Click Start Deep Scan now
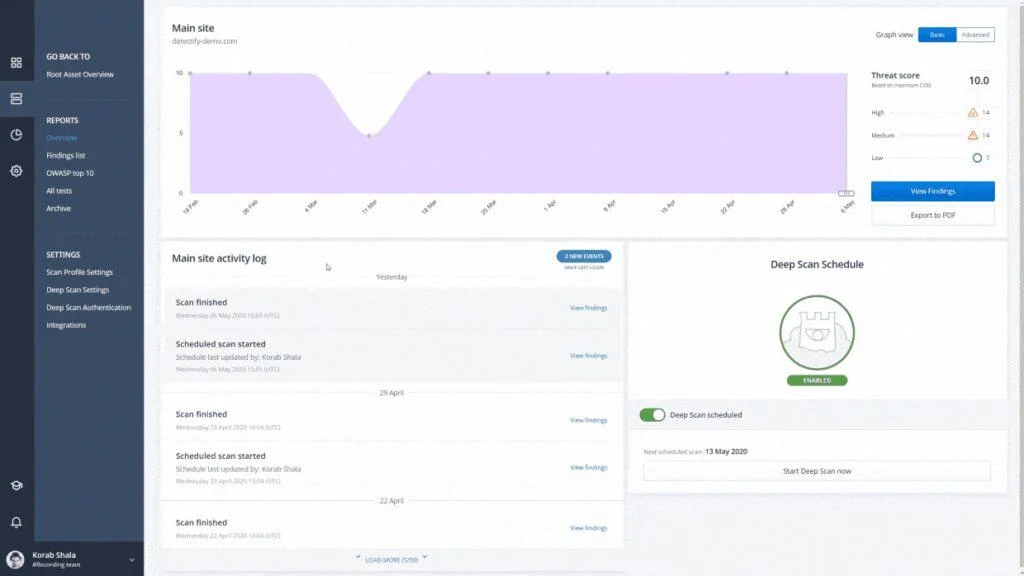The width and height of the screenshot is (1024, 576). click(817, 470)
